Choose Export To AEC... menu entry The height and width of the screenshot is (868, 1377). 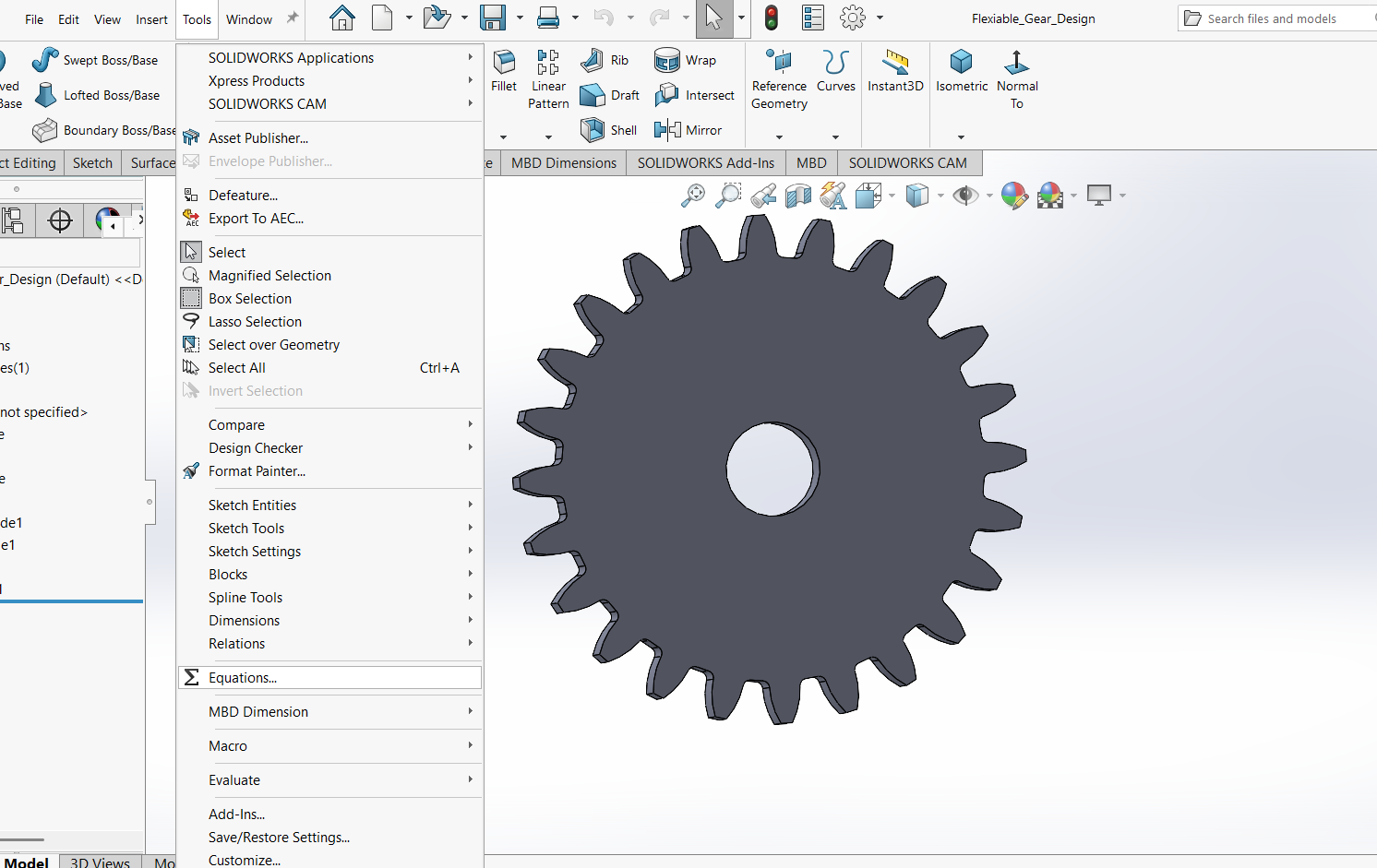click(330, 218)
